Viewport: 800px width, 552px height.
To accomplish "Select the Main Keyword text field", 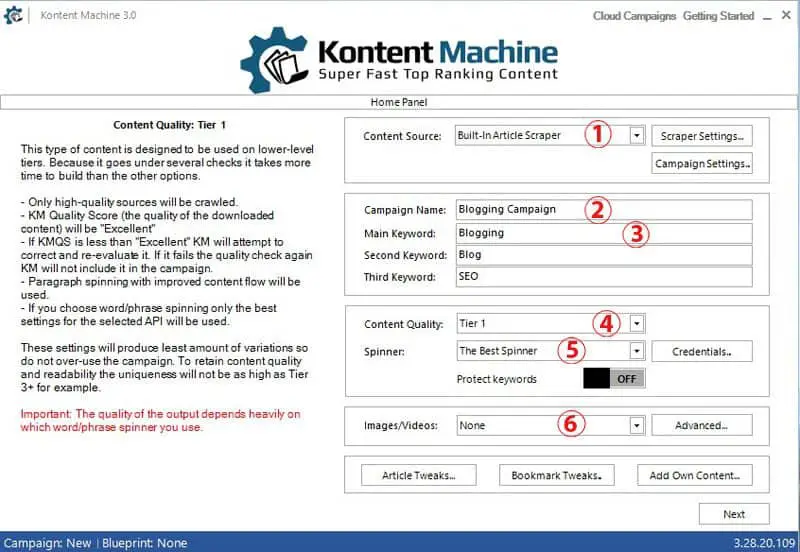I will coord(602,233).
